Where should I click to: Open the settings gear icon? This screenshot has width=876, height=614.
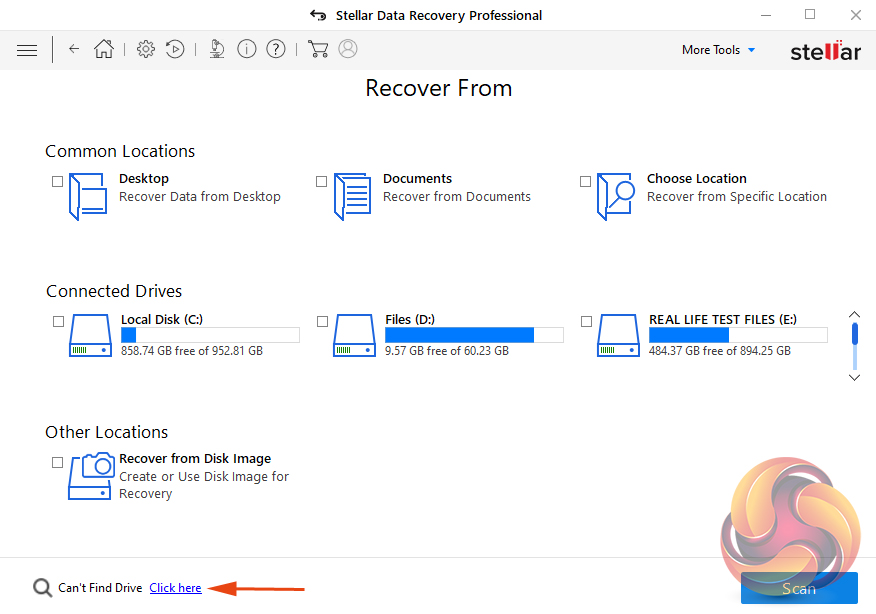click(146, 49)
